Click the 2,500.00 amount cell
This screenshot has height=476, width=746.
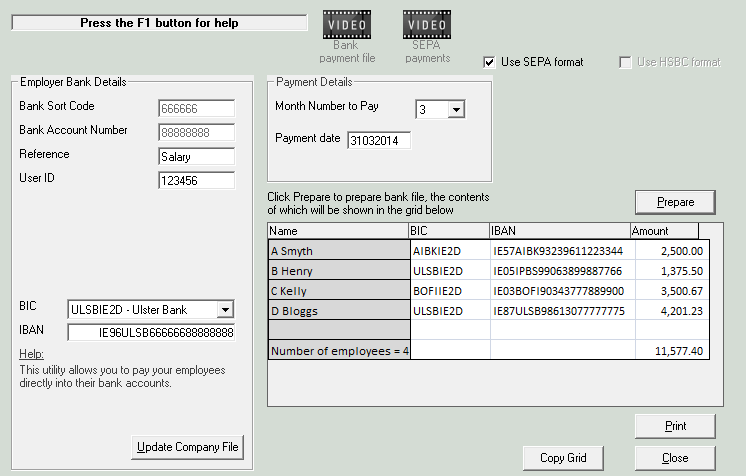(672, 251)
